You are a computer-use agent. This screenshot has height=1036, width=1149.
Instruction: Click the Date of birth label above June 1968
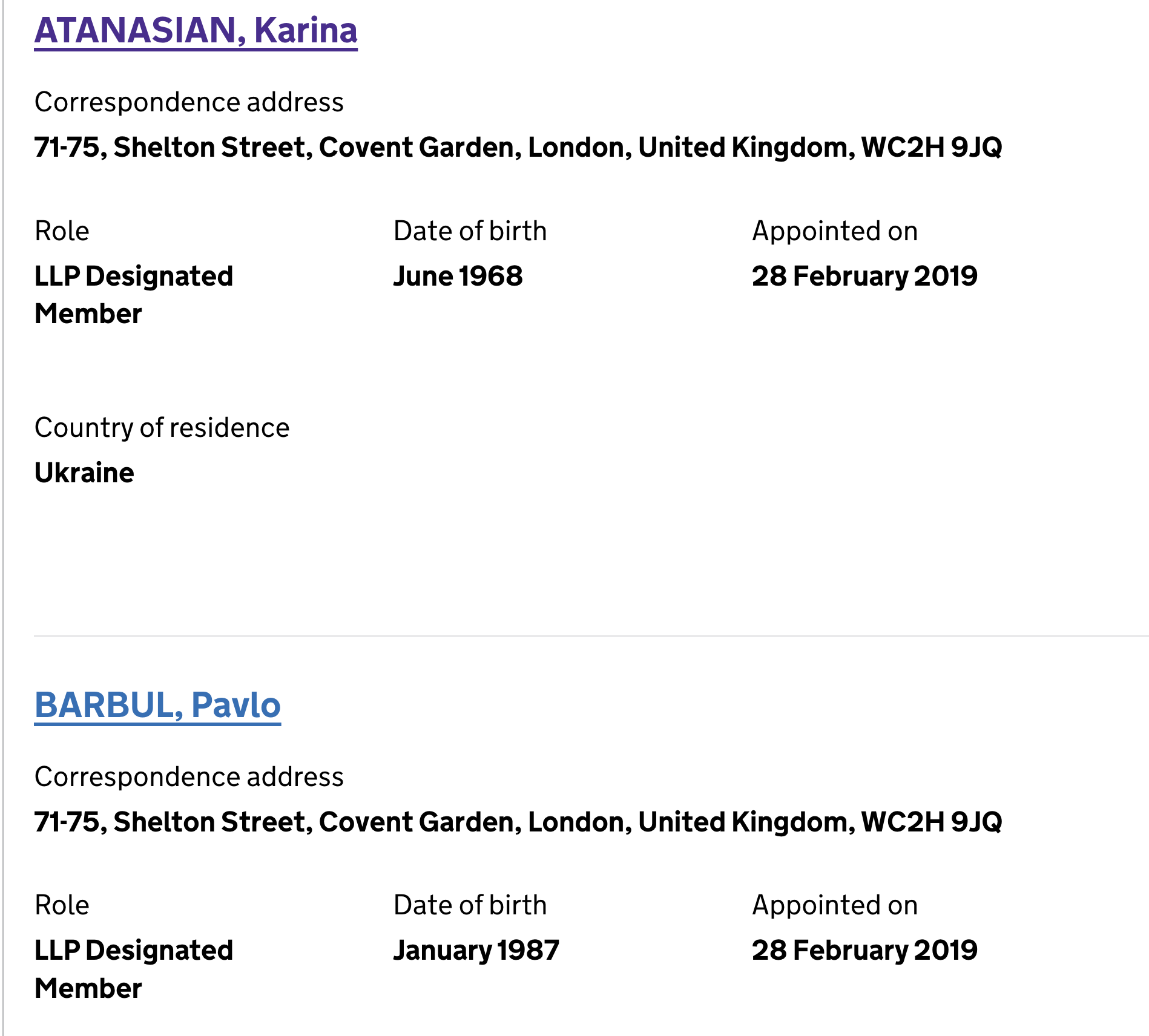pyautogui.click(x=470, y=231)
